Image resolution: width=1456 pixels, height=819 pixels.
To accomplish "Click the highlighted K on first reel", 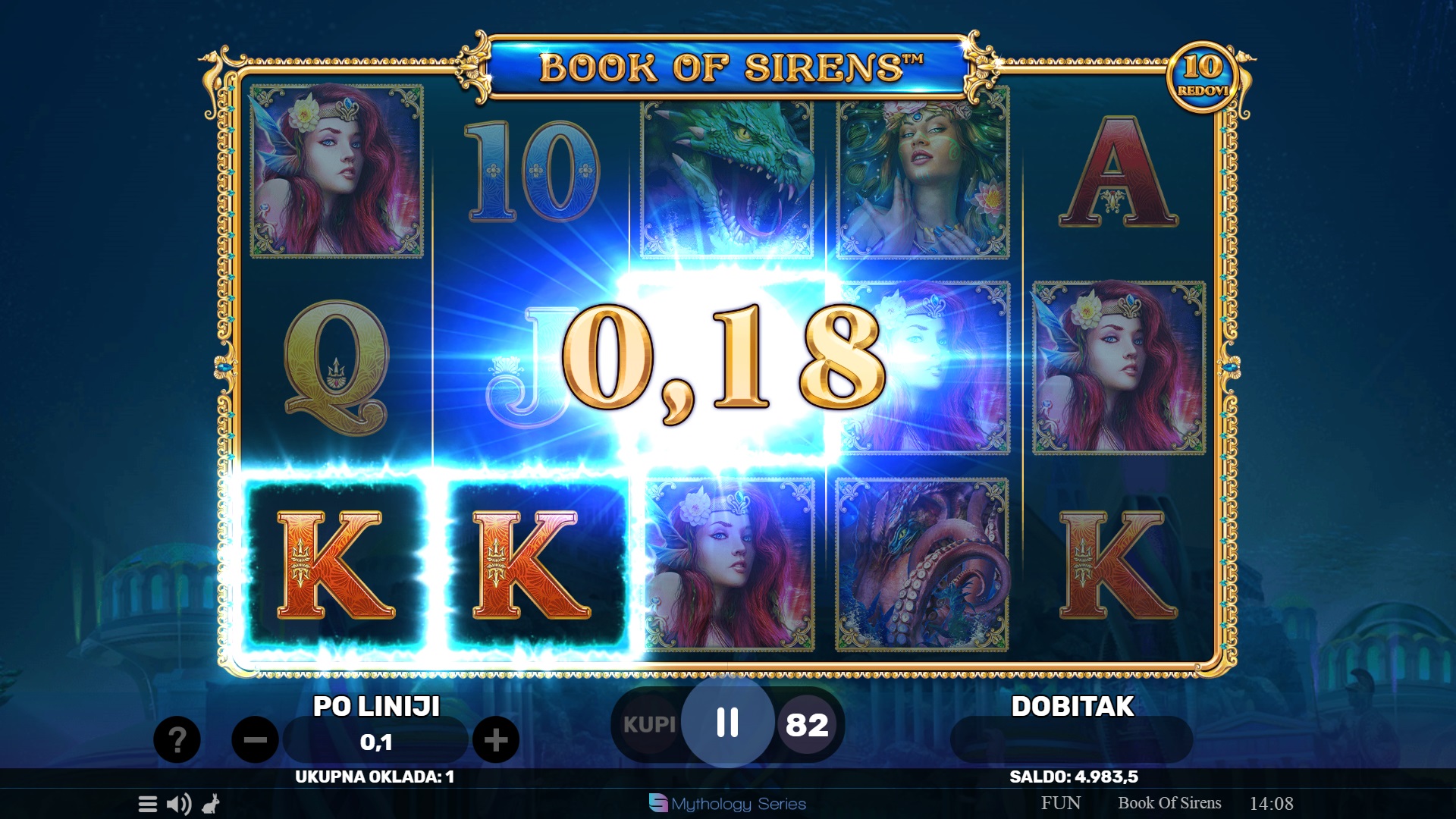I will pyautogui.click(x=335, y=564).
